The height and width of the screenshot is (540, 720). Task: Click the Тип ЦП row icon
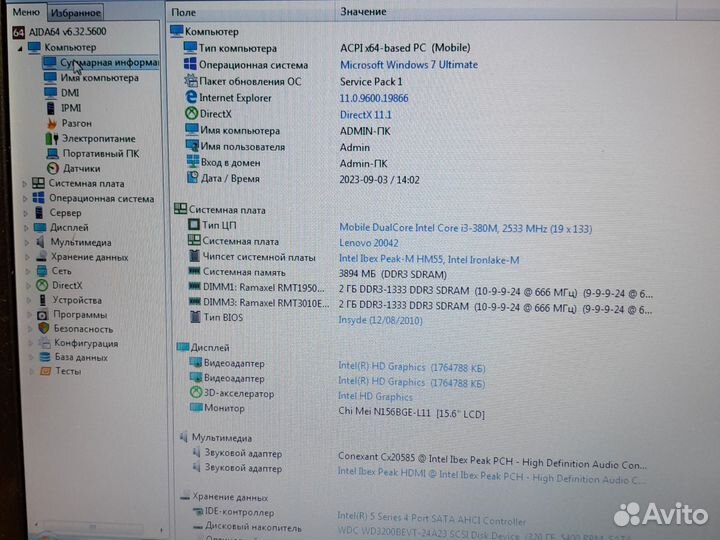[194, 225]
